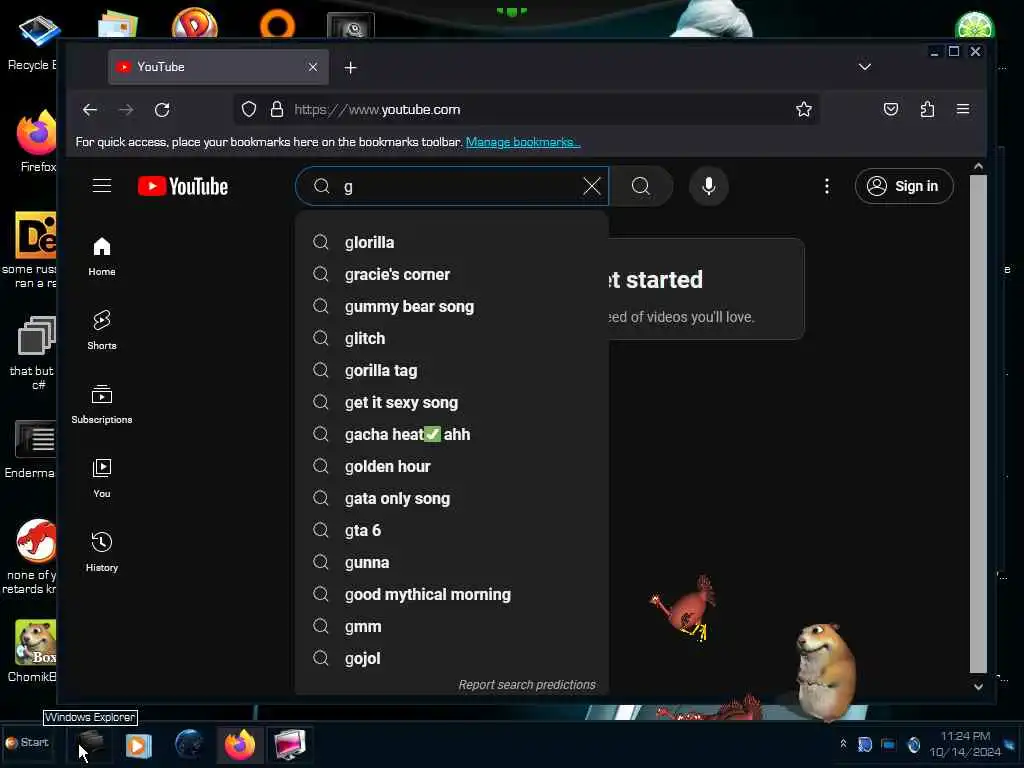Open YouTube settings three-dot menu
This screenshot has width=1024, height=768.
[x=827, y=186]
